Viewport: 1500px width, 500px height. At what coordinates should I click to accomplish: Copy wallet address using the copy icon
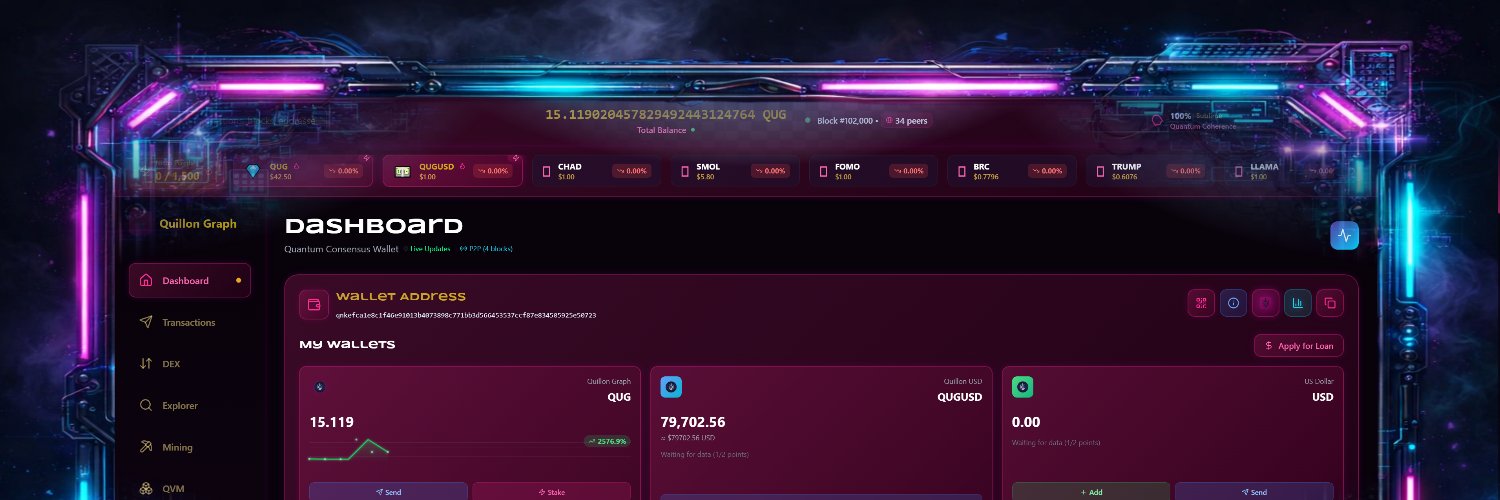1330,303
